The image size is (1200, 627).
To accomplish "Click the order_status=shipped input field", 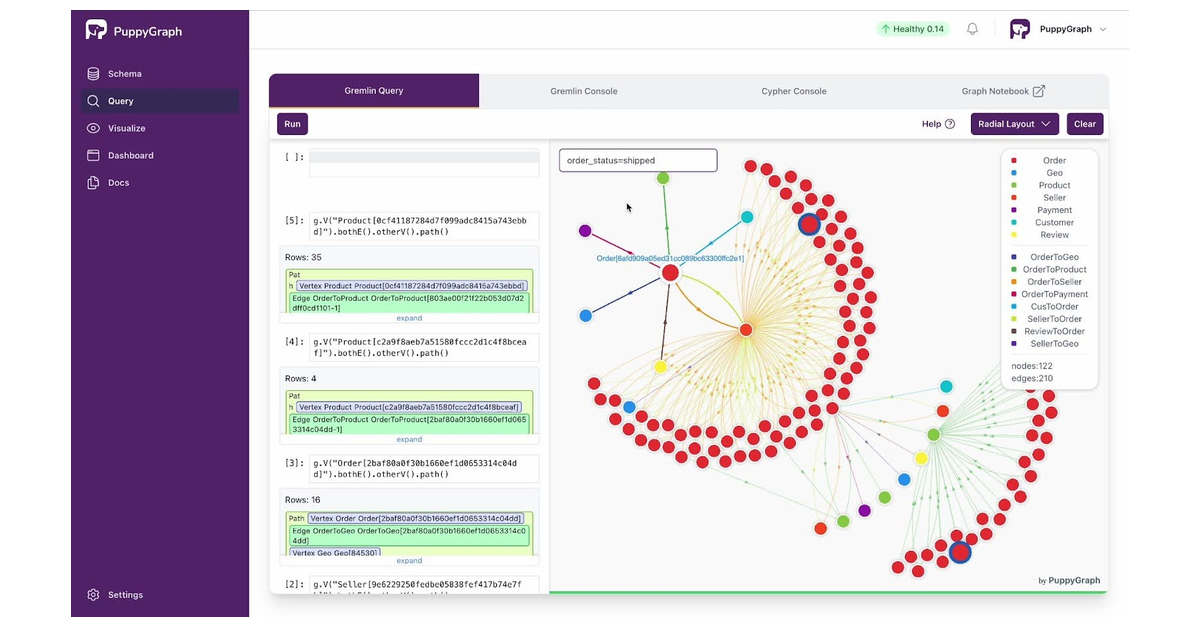I will click(637, 160).
